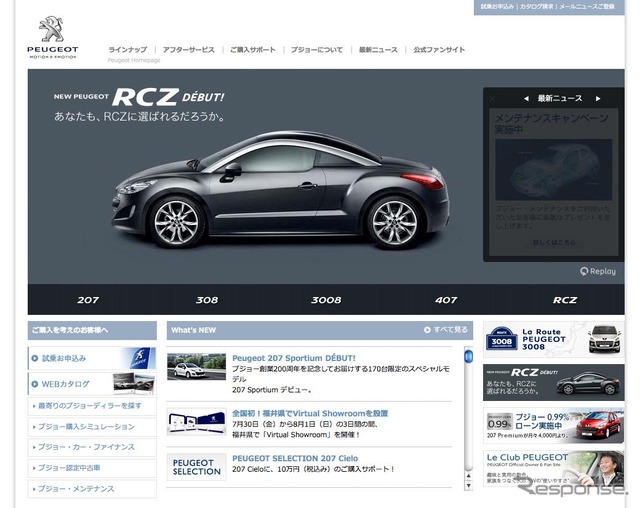Open the La Route PEUGEOT 3008 banner

[x=553, y=339]
